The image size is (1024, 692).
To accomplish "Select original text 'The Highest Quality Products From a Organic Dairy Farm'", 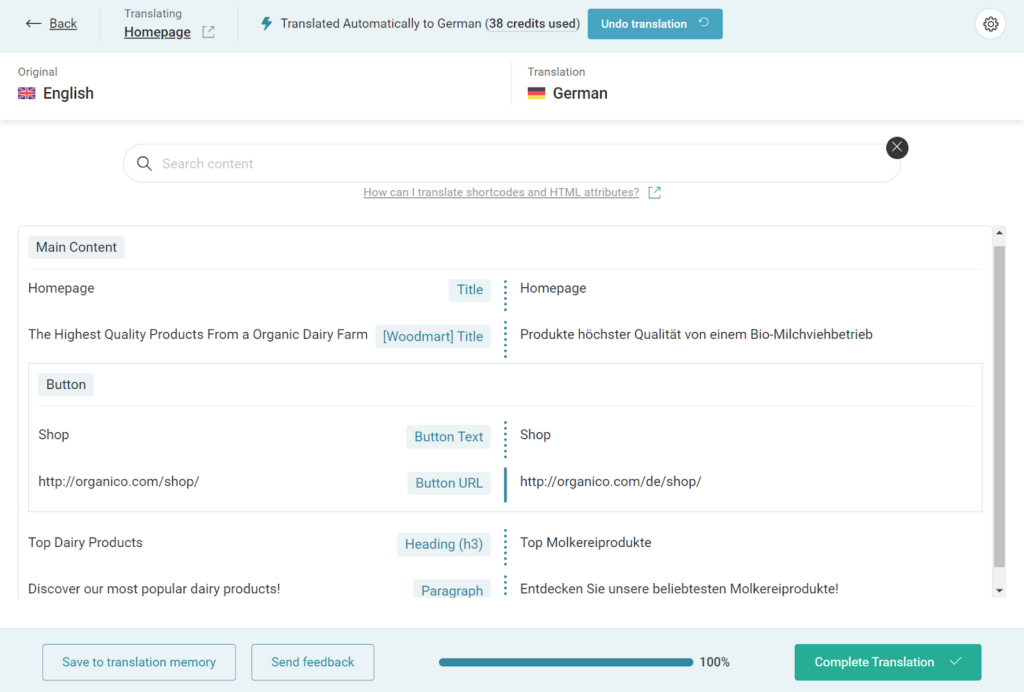I will tap(198, 334).
